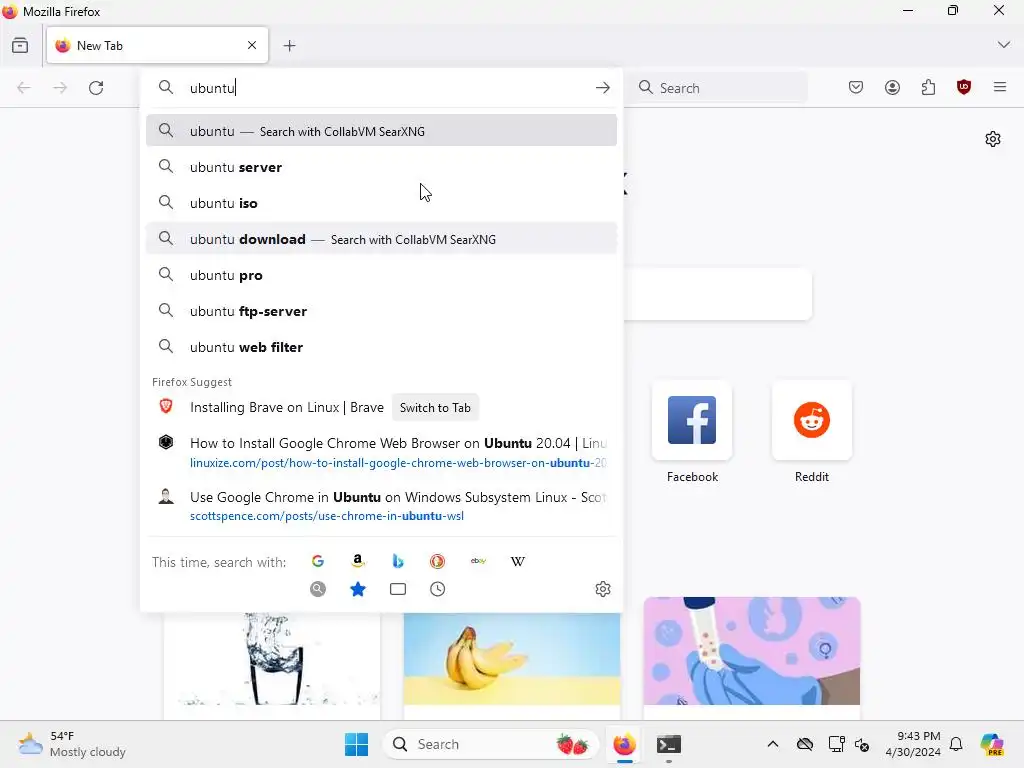Screen dimensions: 1024x768
Task: Search open tabs with tab icon
Action: (398, 589)
